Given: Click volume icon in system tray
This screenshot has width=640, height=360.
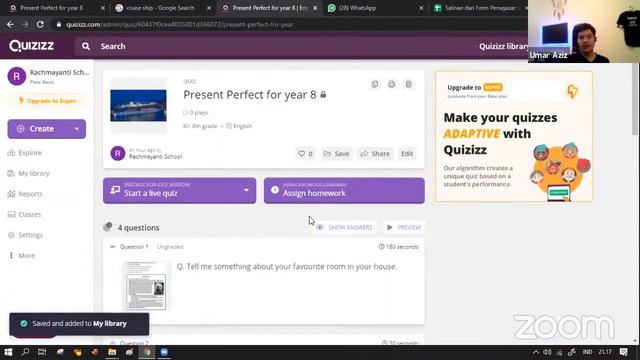Looking at the screenshot, I should click(x=547, y=352).
